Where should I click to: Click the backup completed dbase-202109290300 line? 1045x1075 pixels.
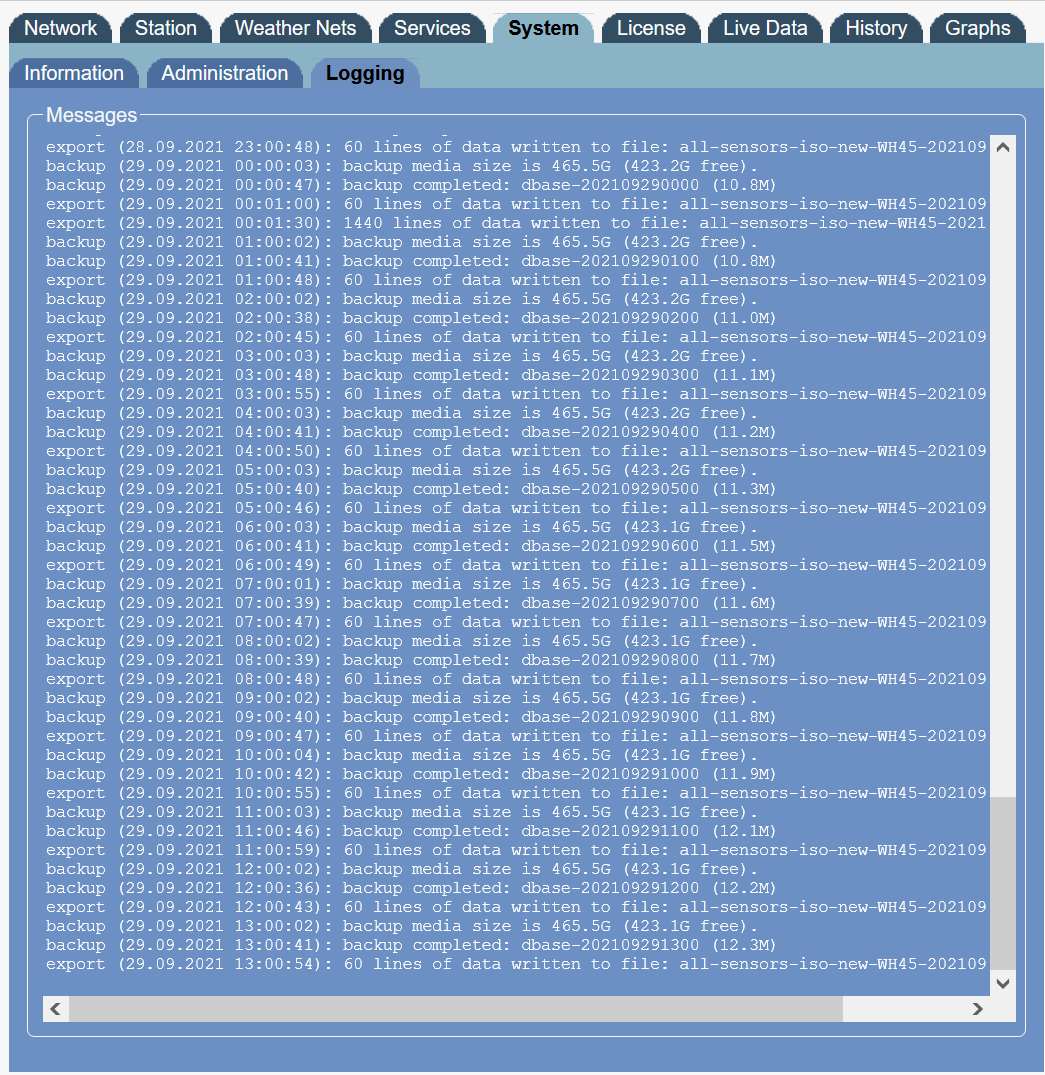click(411, 375)
